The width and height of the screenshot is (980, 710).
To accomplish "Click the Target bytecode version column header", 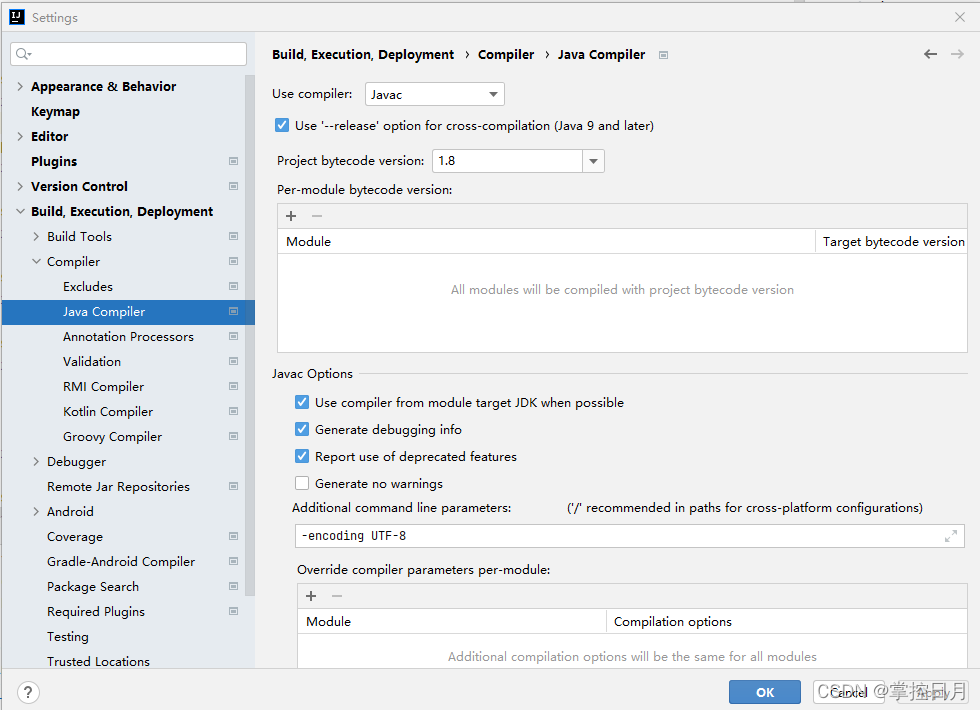I will [x=893, y=241].
